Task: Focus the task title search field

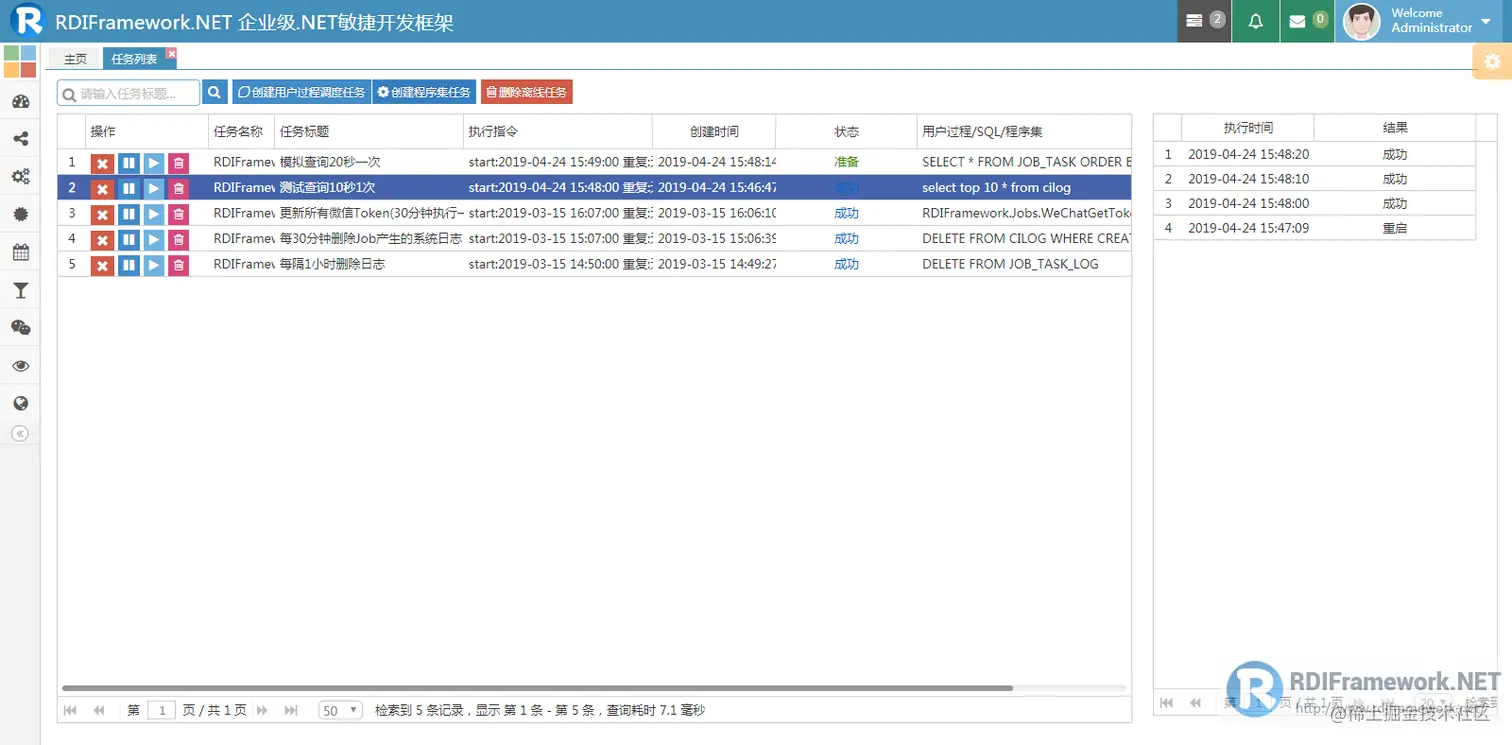Action: pyautogui.click(x=129, y=93)
